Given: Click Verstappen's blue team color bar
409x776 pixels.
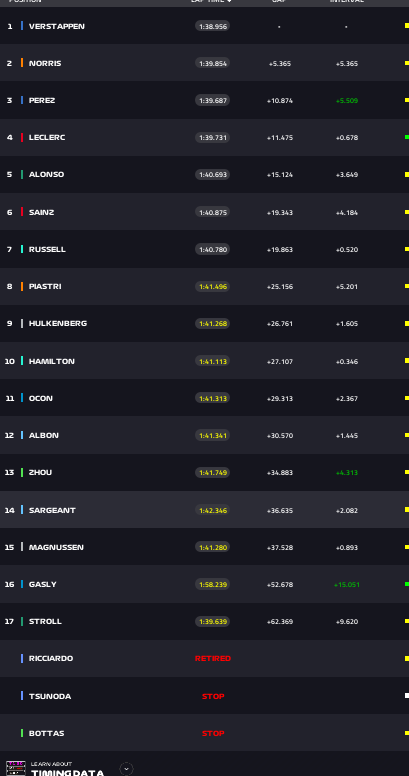Looking at the screenshot, I should (22, 26).
